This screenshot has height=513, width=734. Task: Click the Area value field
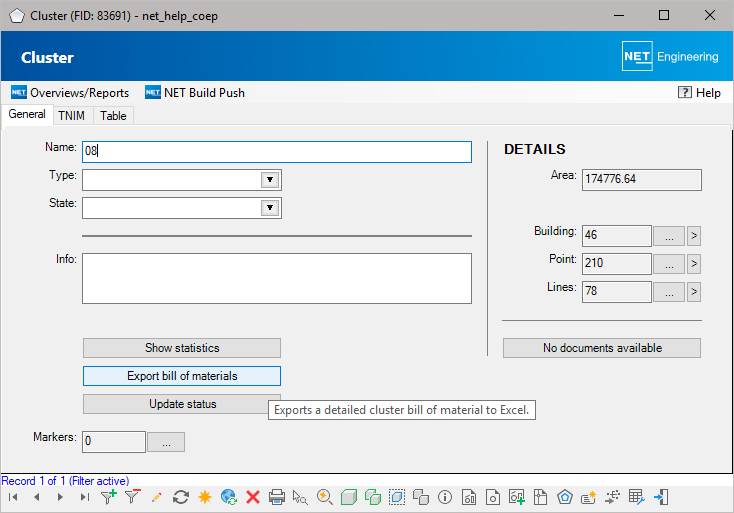click(x=642, y=180)
